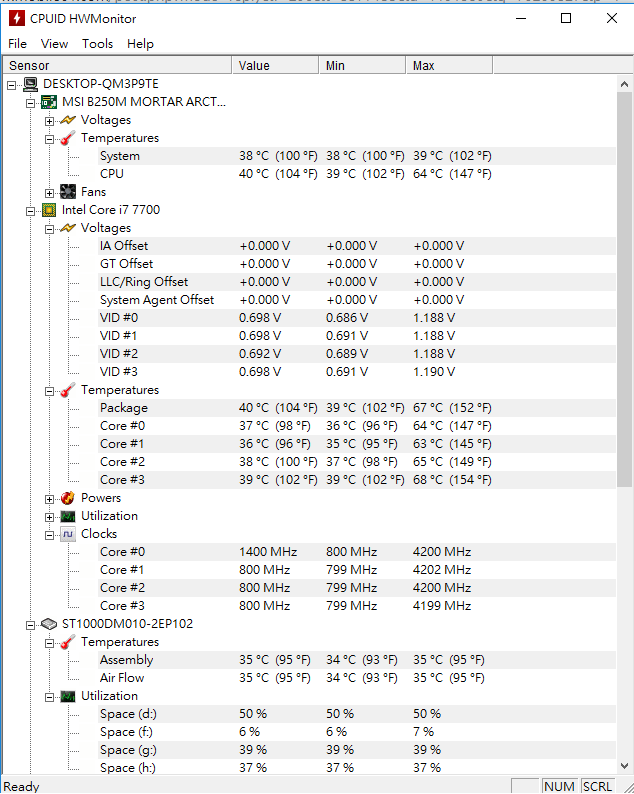Click the Clocks waveform icon
The height and width of the screenshot is (794, 634).
(x=68, y=534)
